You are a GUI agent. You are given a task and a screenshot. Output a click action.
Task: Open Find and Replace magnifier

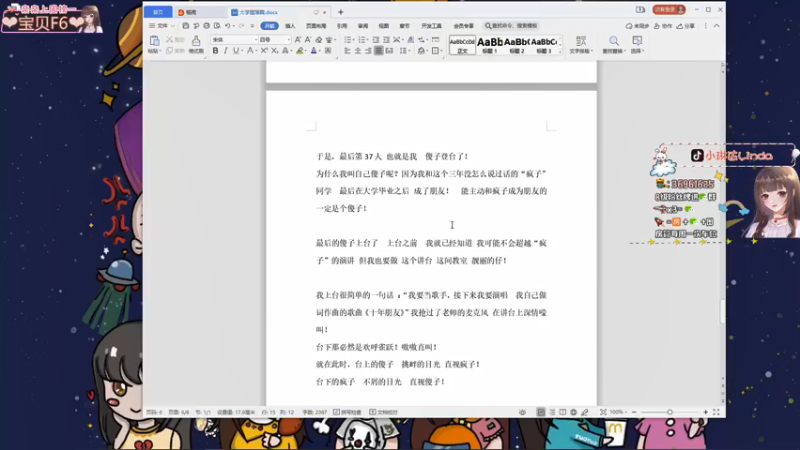point(614,41)
